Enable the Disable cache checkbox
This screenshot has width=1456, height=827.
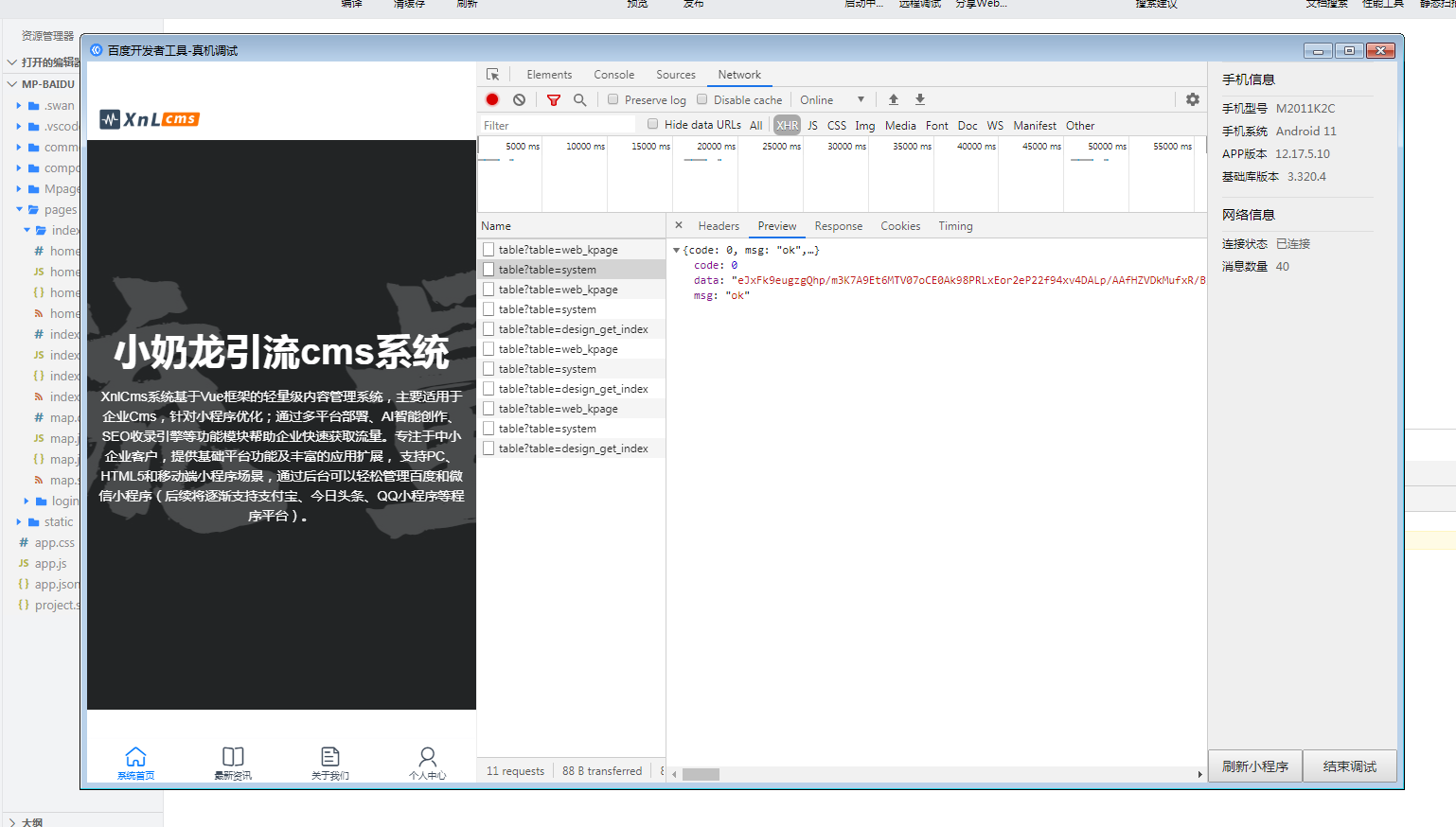702,99
